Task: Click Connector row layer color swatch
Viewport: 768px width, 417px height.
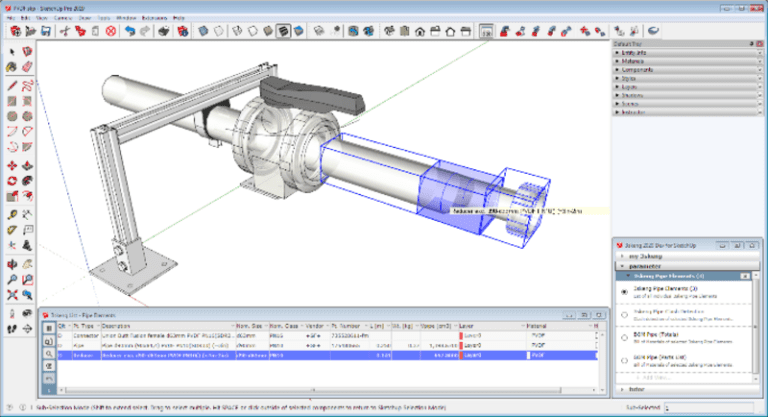Action: click(x=461, y=336)
